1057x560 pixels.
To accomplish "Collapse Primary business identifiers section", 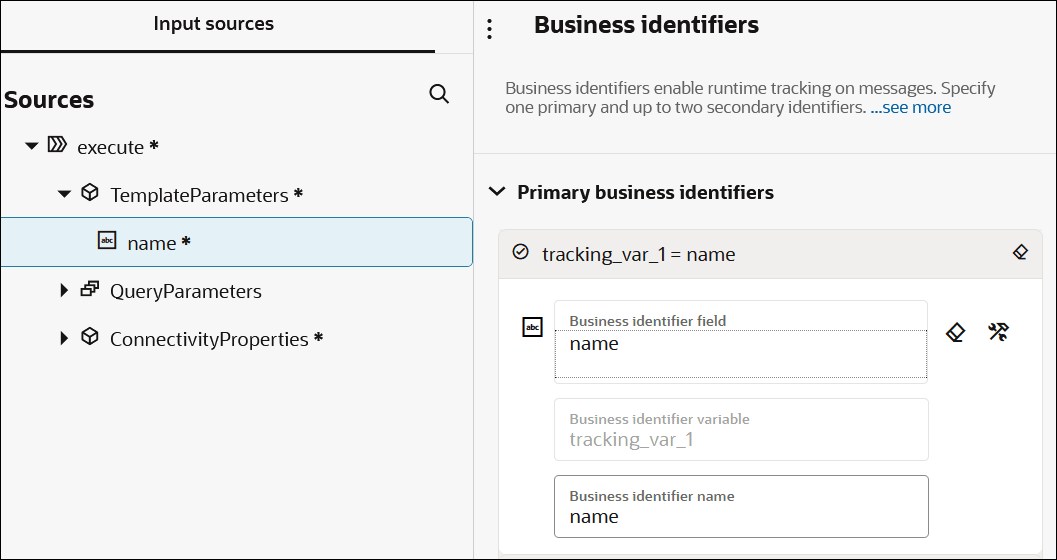I will (496, 192).
